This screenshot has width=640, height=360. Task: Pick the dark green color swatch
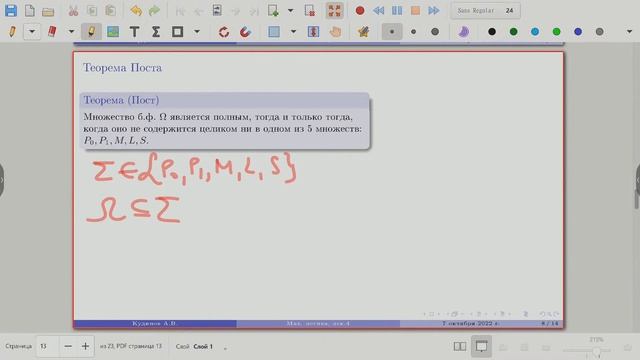coord(513,32)
